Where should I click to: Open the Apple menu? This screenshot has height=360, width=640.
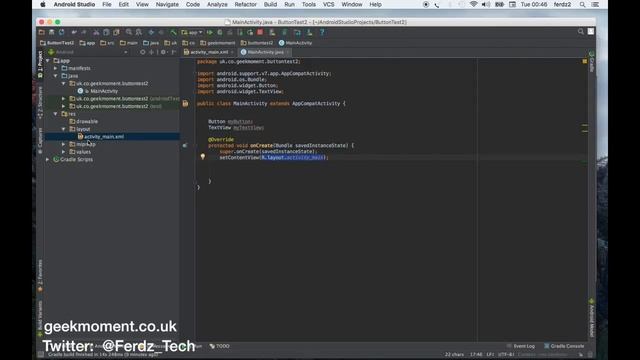click(43, 4)
